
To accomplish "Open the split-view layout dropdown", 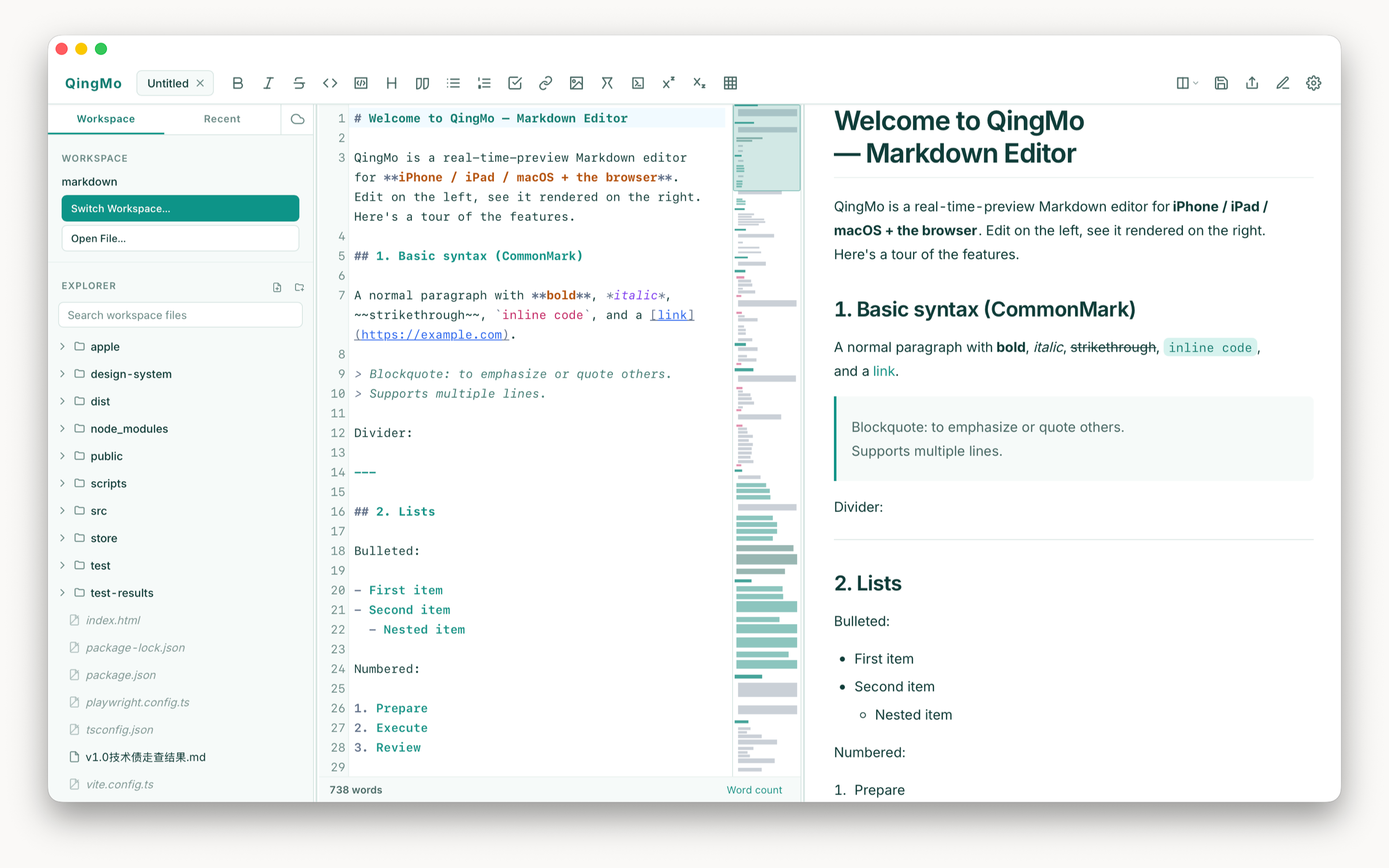I will [x=1187, y=83].
